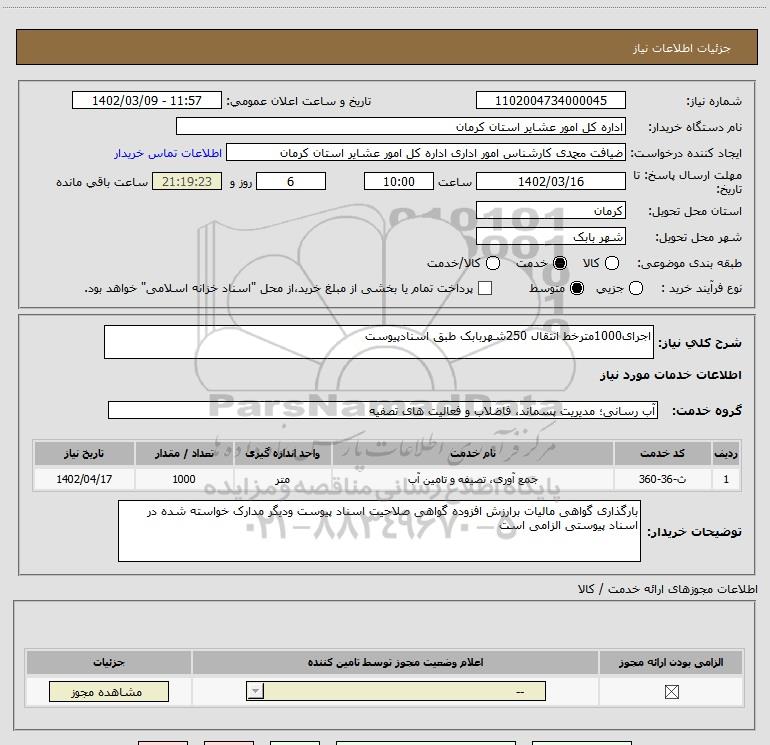Click the توضیحات خریدار text area
Screen dimensions: 770x745
379,531
